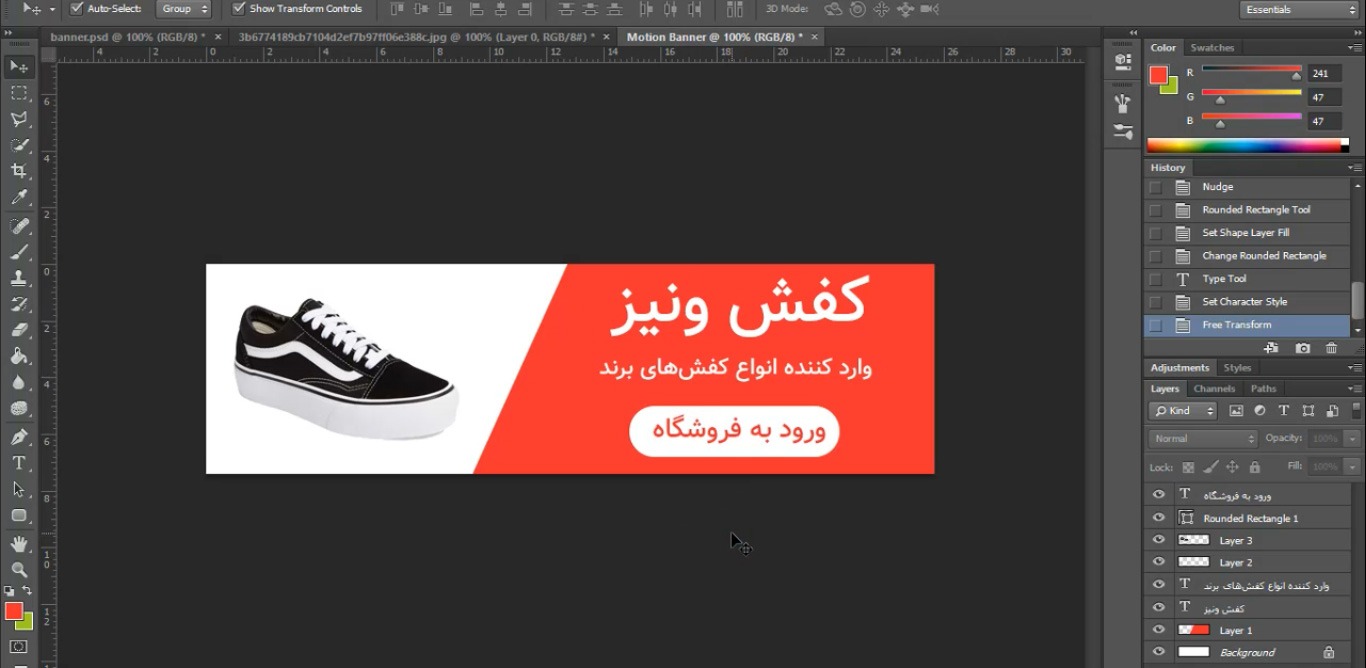Select the Free Transform history state
Viewport: 1366px width, 668px height.
click(x=1247, y=325)
